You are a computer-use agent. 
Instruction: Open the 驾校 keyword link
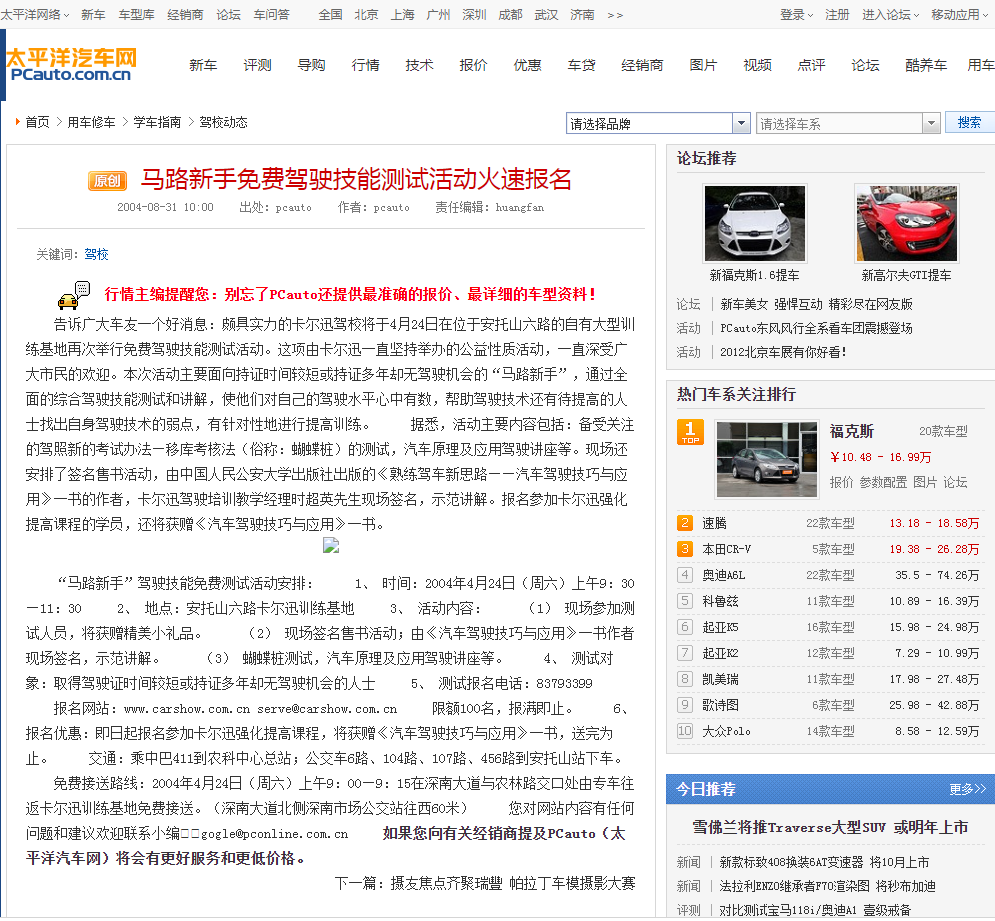(96, 254)
